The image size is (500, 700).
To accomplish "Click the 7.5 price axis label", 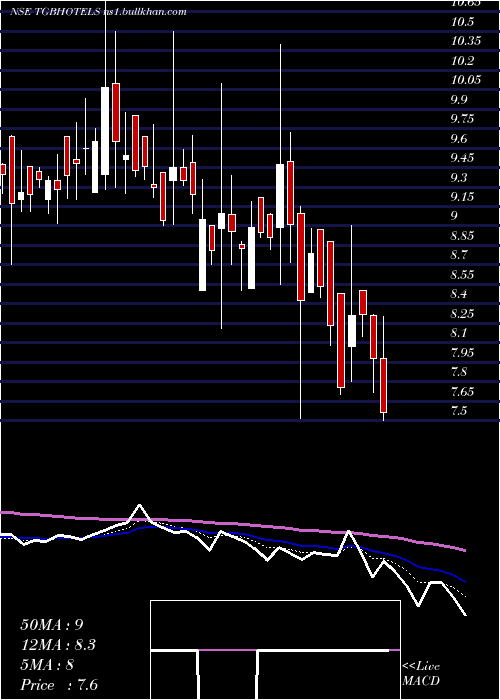I will pos(459,411).
